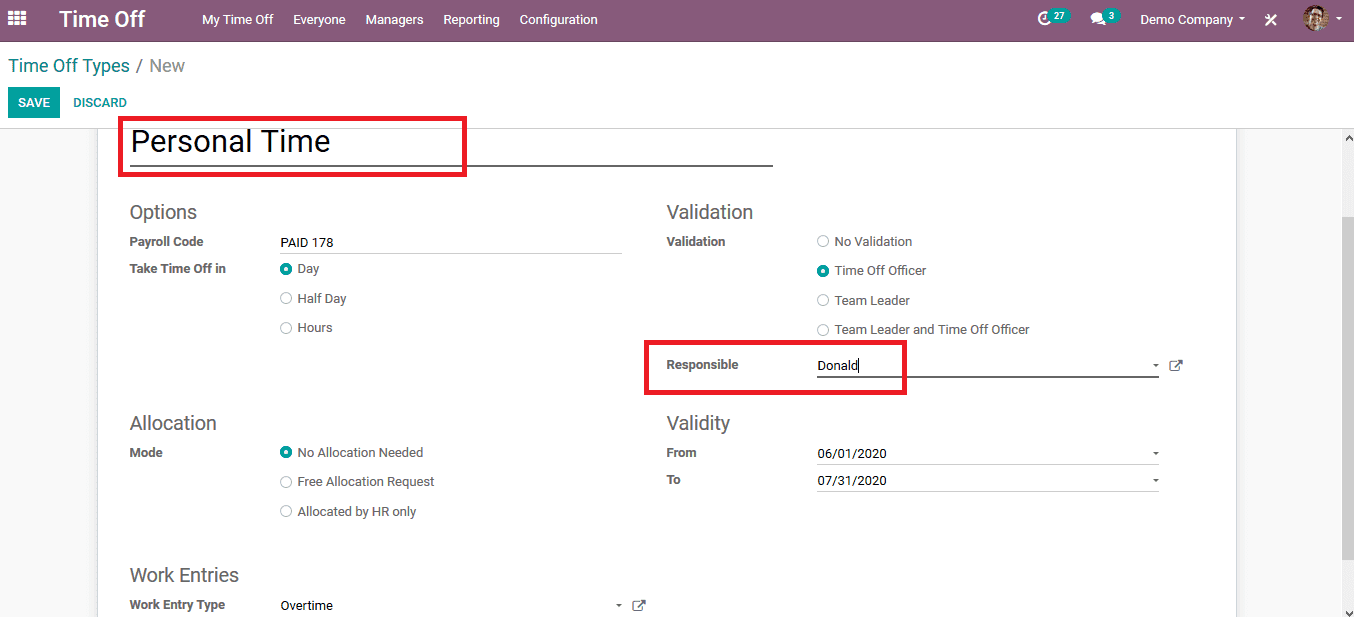Click the Work Entries section heading
This screenshot has width=1355, height=617.
tap(184, 575)
